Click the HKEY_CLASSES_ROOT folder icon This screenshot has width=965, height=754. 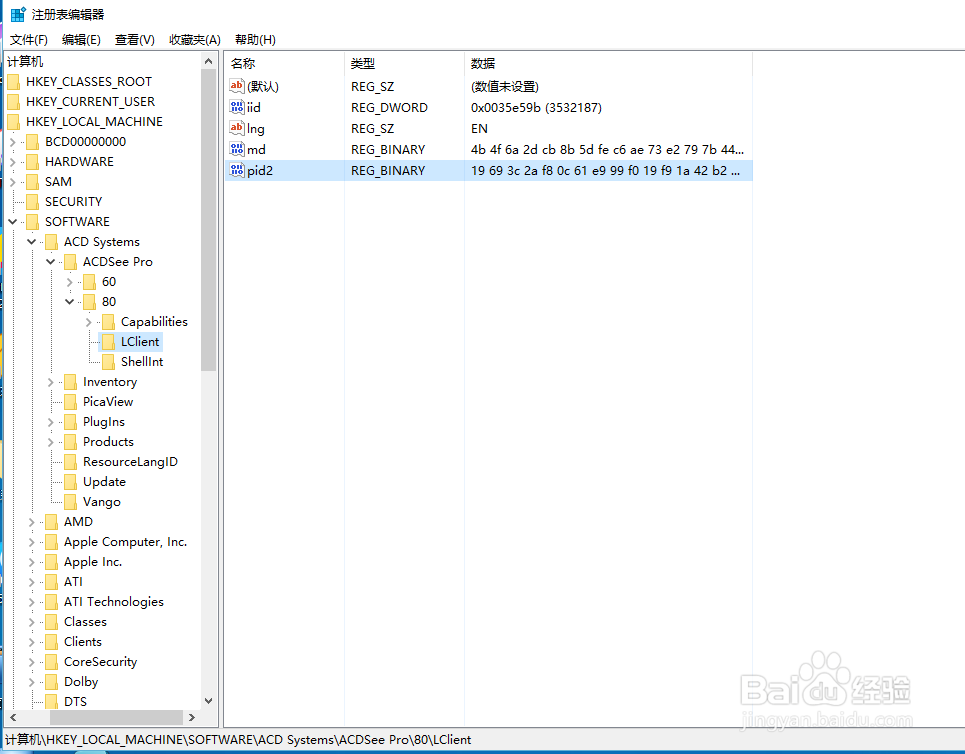click(x=14, y=82)
